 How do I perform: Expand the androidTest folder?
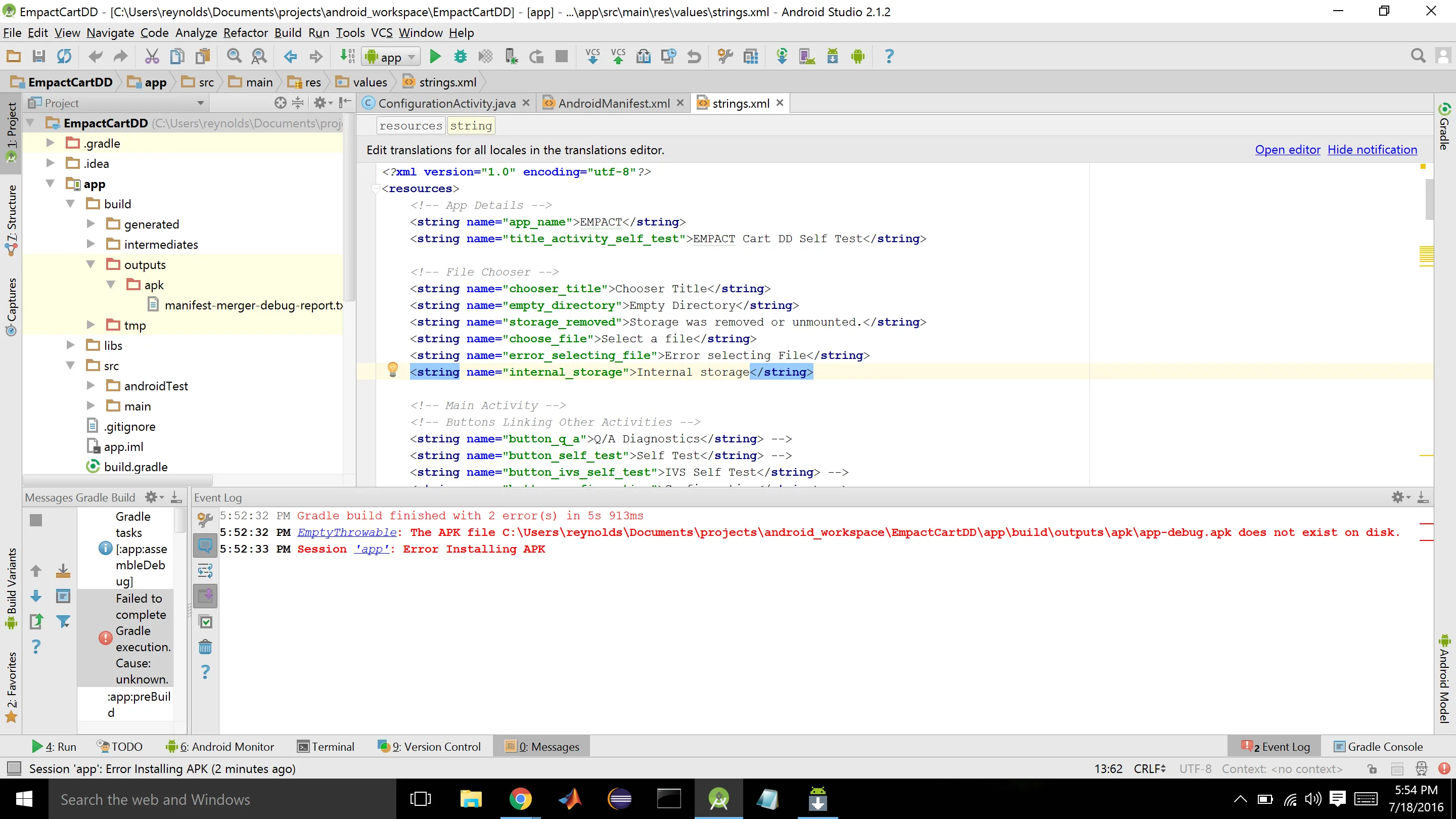(90, 385)
